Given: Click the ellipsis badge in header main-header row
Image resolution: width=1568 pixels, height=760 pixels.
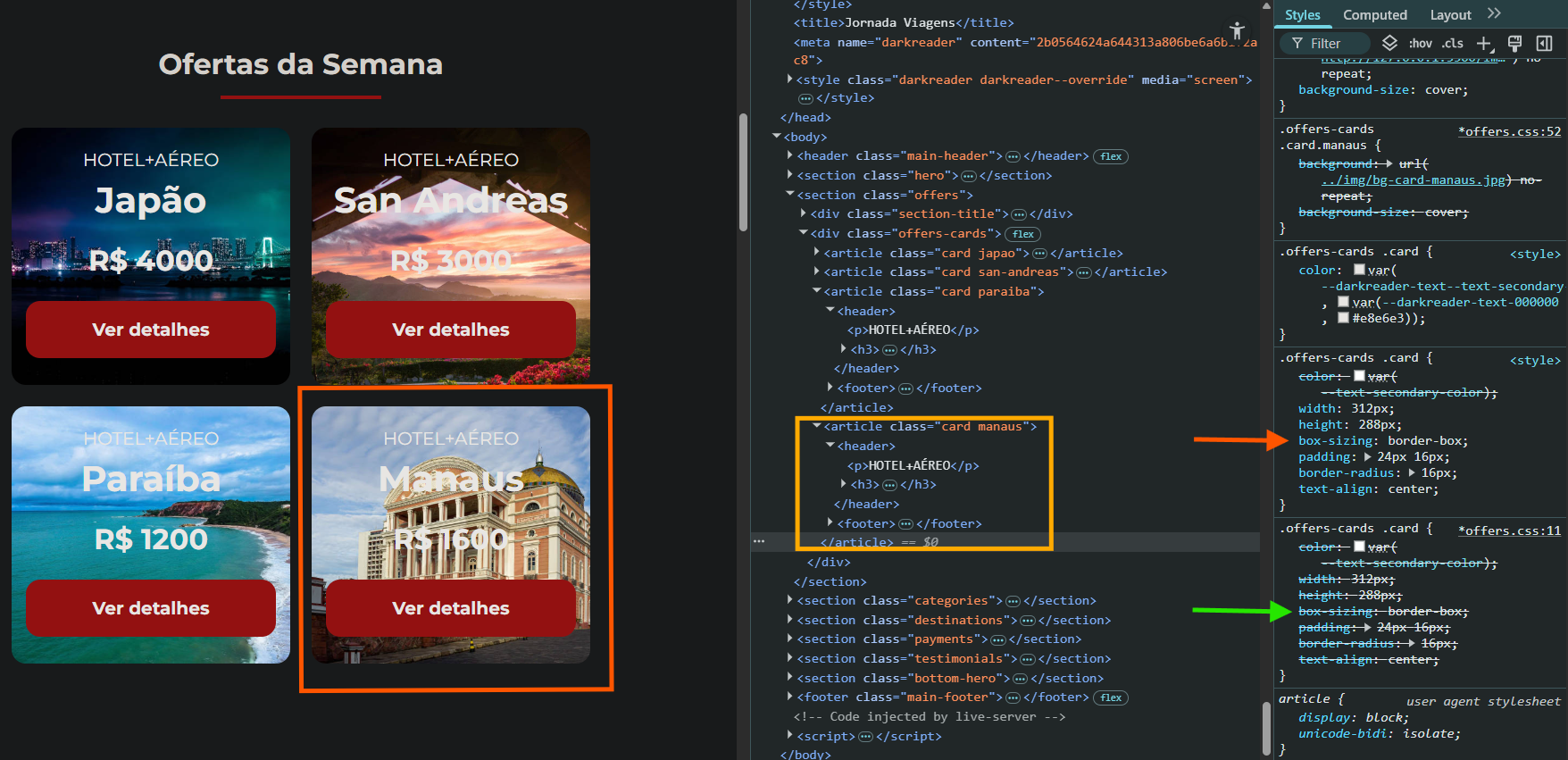Looking at the screenshot, I should [x=1013, y=156].
